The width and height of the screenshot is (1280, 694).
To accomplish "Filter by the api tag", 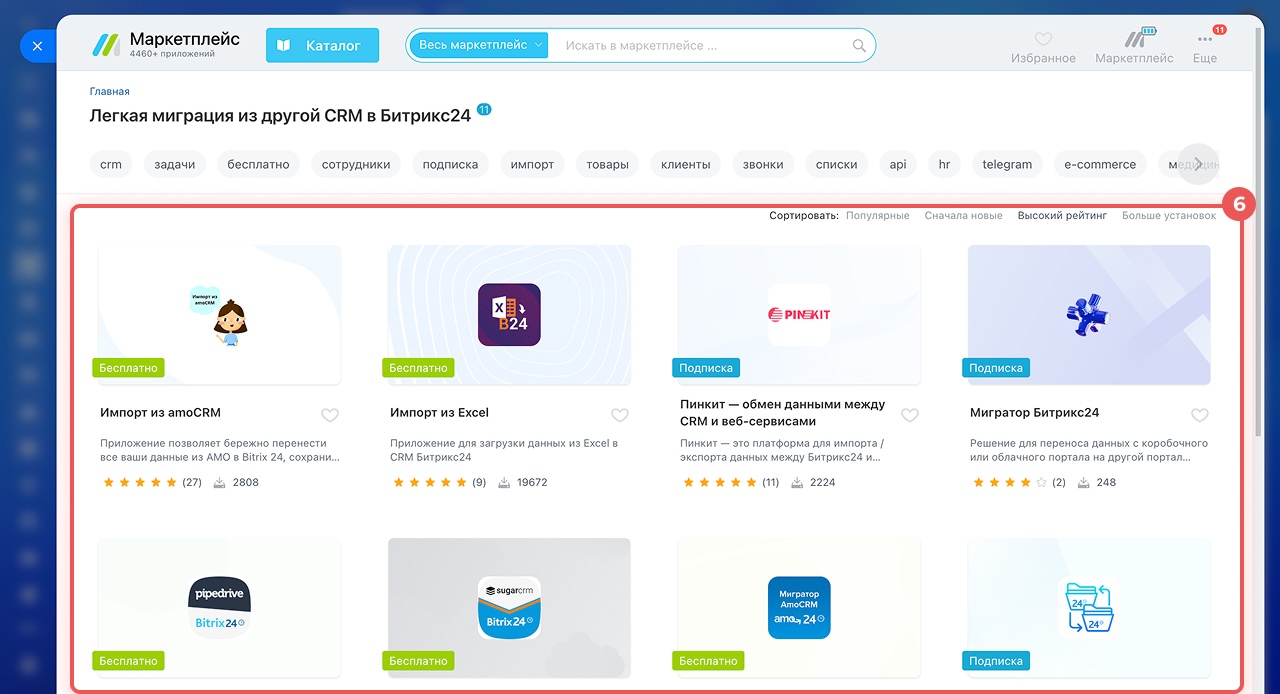I will click(x=898, y=164).
